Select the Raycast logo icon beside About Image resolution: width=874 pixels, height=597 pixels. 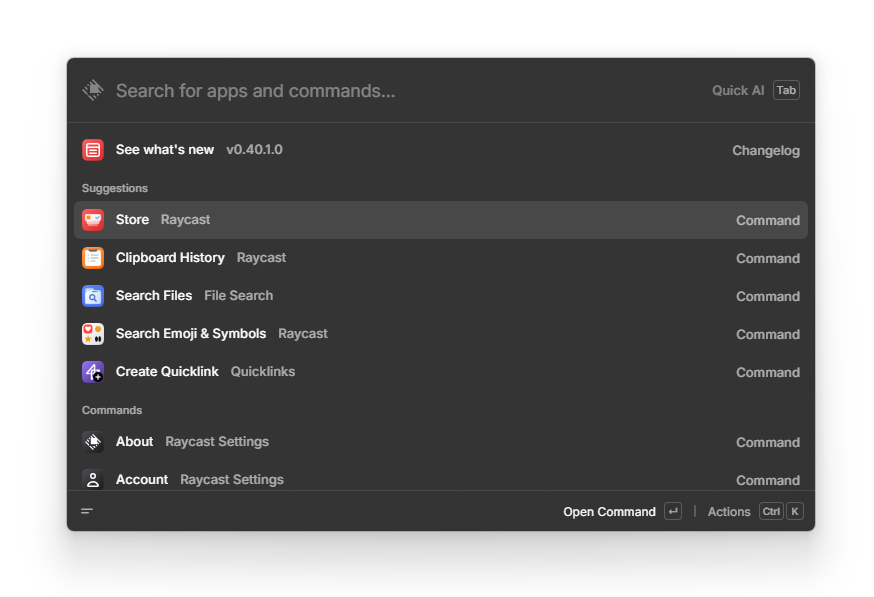tap(93, 441)
